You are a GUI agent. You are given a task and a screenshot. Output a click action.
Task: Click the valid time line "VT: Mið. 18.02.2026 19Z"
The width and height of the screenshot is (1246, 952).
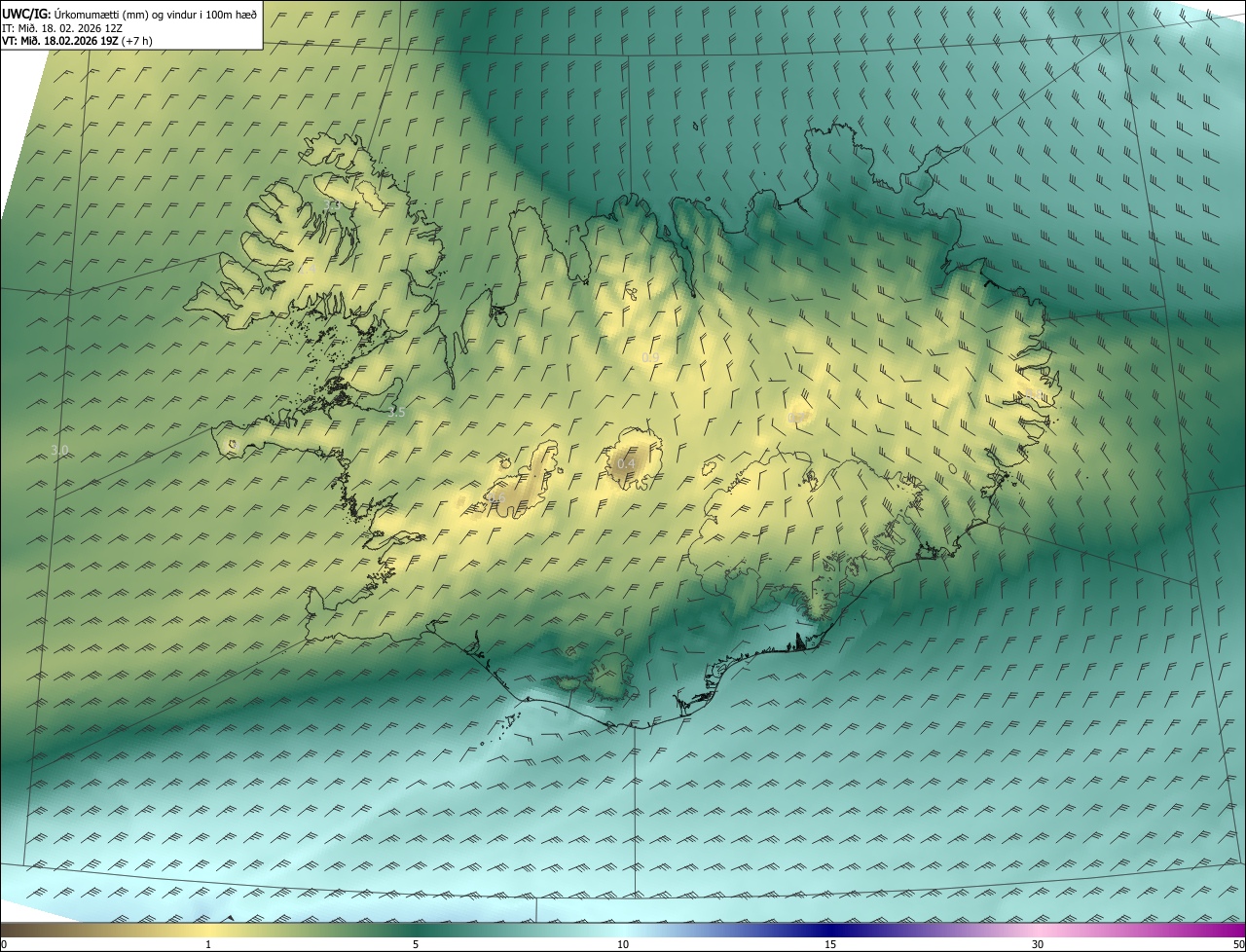click(60, 41)
